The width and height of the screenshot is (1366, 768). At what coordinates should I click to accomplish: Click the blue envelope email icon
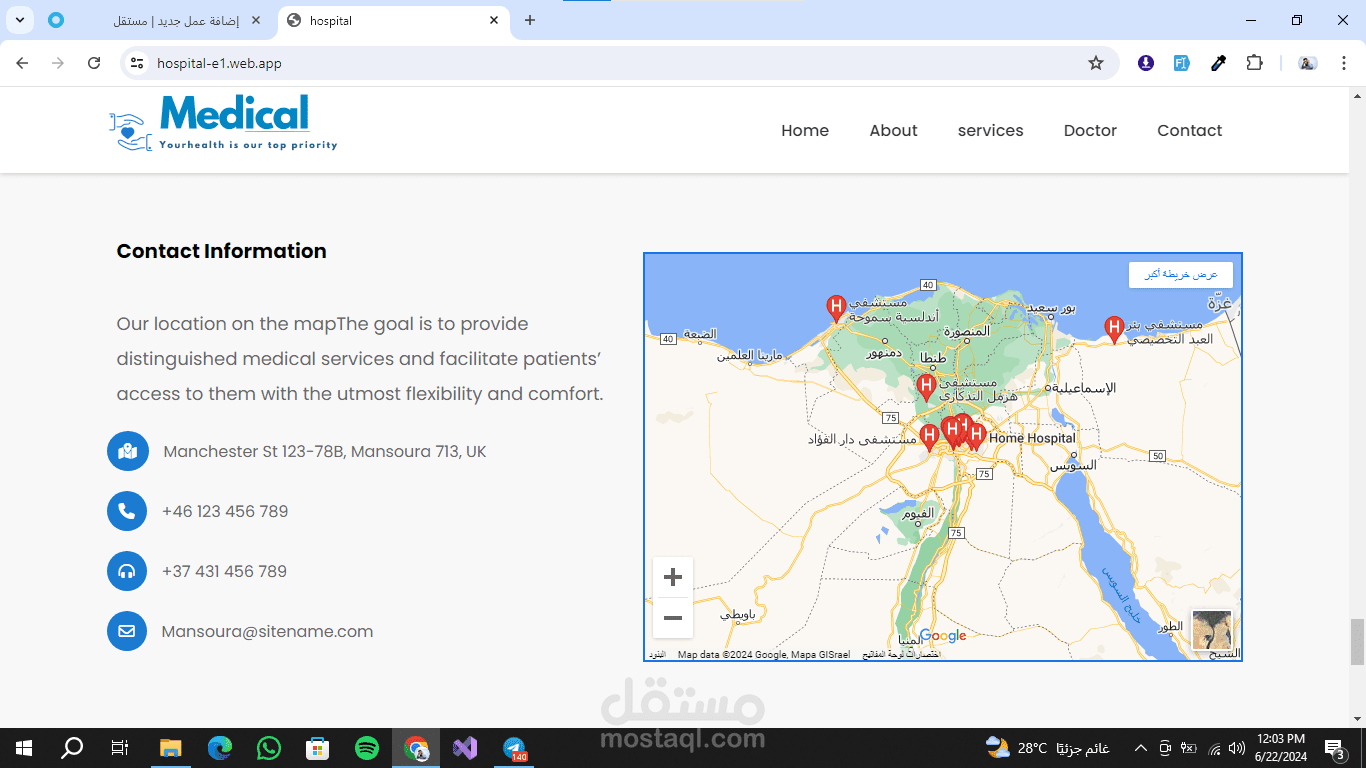[x=127, y=631]
